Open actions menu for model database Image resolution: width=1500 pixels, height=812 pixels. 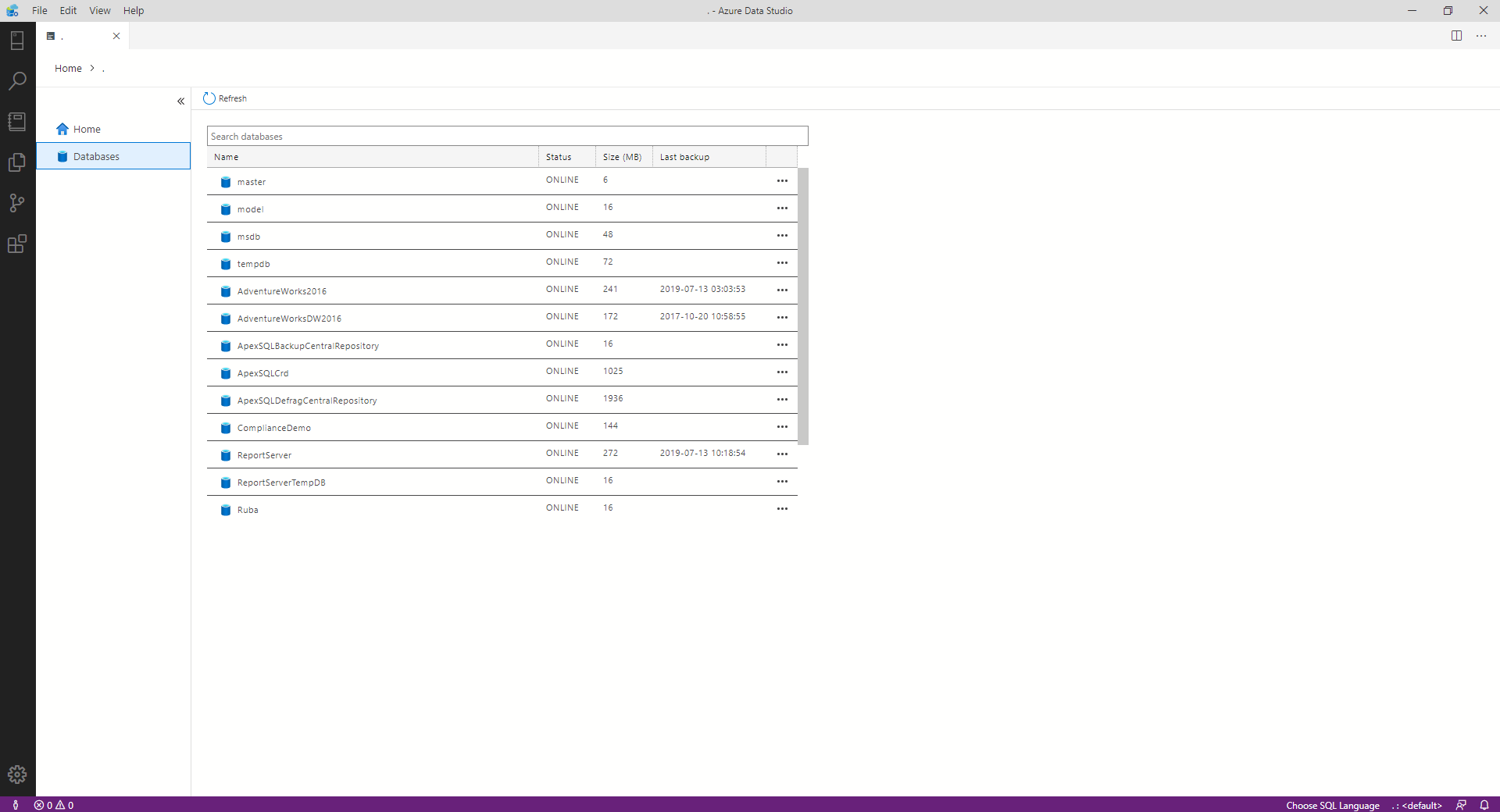click(782, 208)
